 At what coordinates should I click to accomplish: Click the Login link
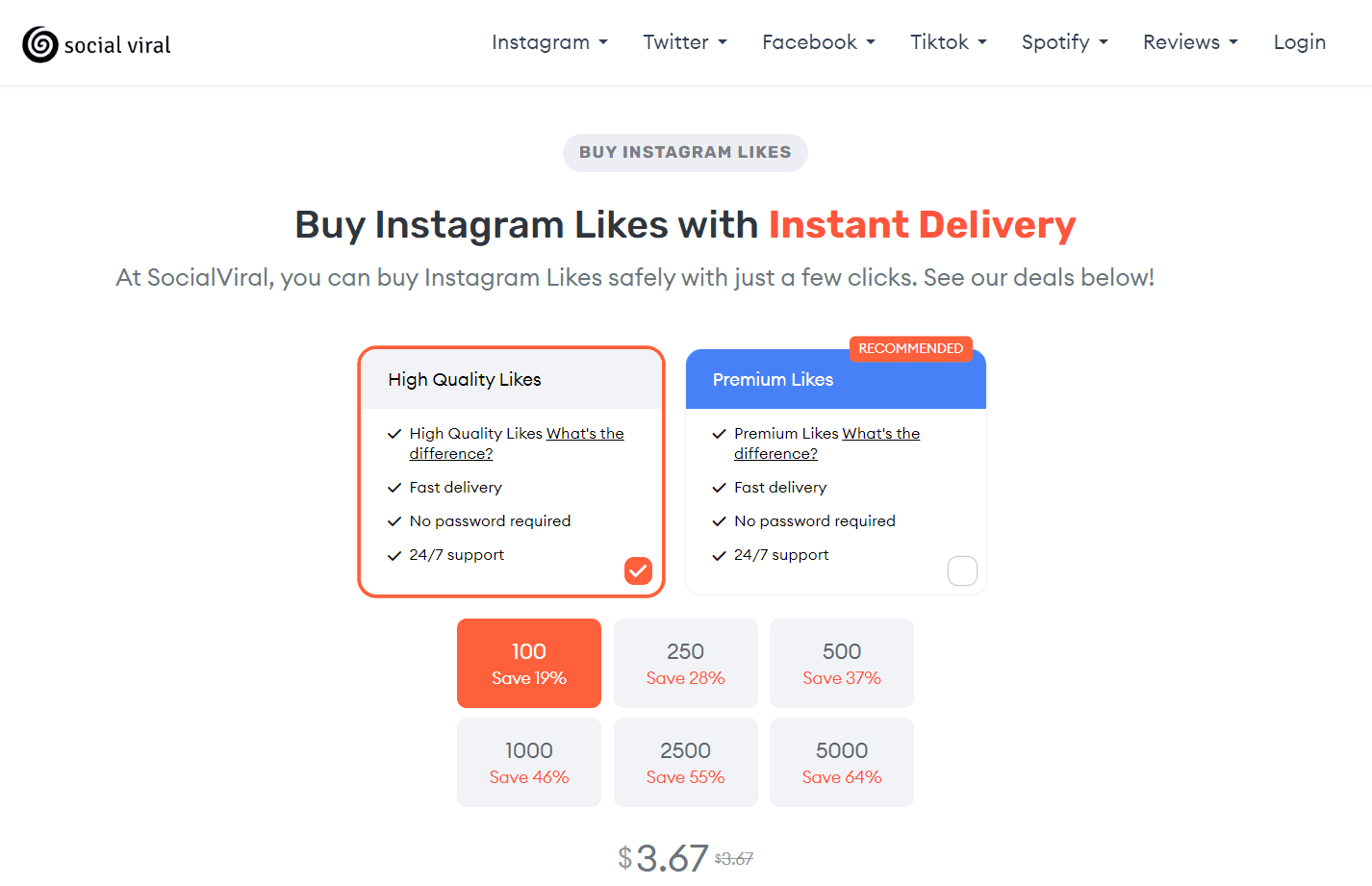1299,41
